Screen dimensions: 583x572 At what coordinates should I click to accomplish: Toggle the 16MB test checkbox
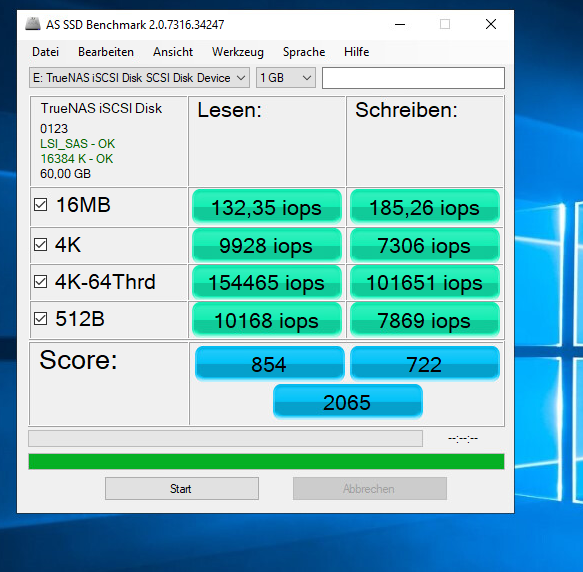(41, 205)
